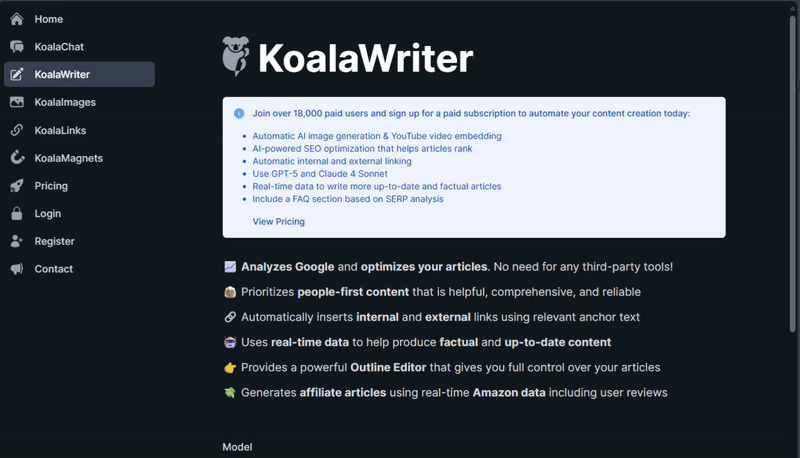Image resolution: width=800 pixels, height=458 pixels.
Task: Go to the Contact sidebar item
Action: 52,269
